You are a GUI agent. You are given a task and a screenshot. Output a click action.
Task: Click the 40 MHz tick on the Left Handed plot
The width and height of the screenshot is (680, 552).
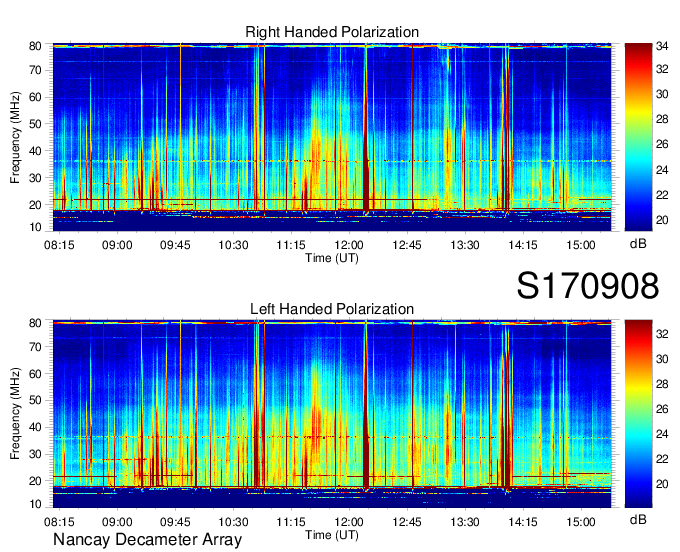[35, 428]
